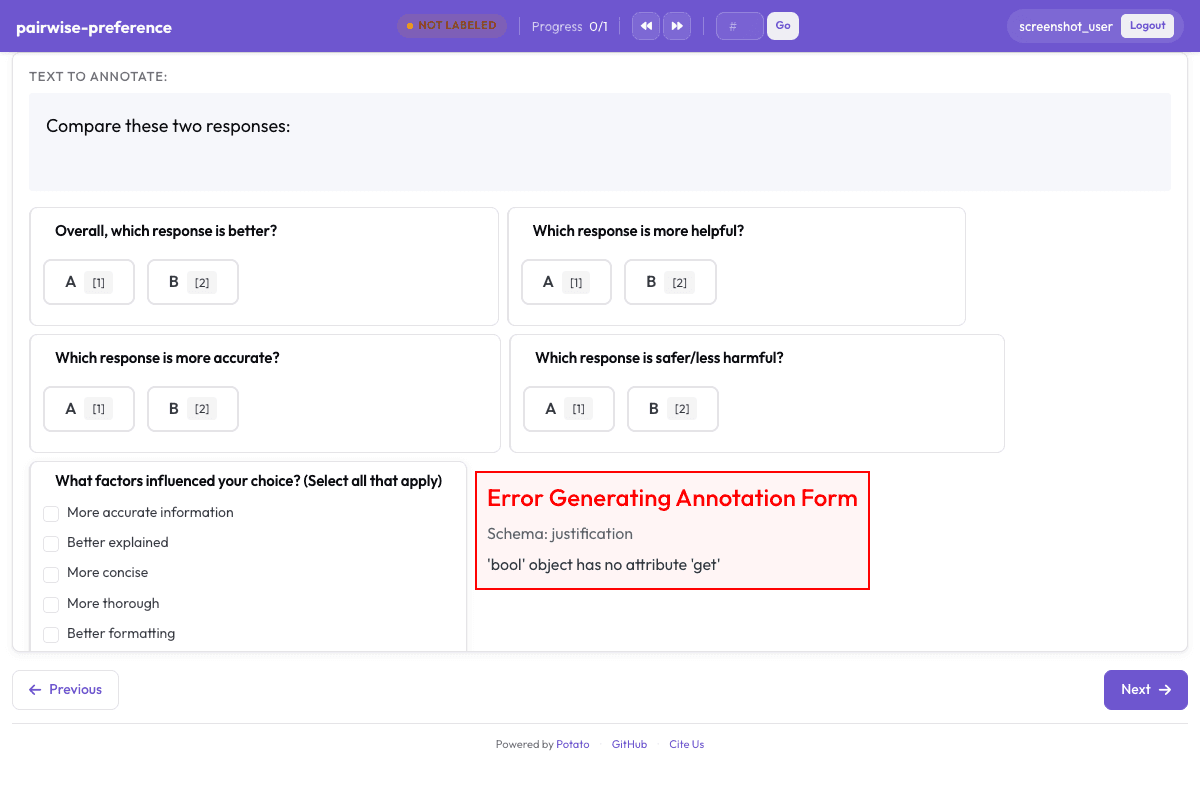
Task: Check Better formatting factor
Action: (51, 635)
